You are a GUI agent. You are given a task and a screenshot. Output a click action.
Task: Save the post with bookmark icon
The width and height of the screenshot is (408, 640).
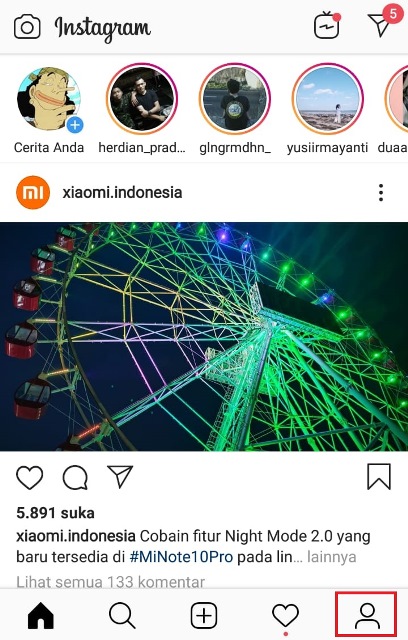coord(379,476)
